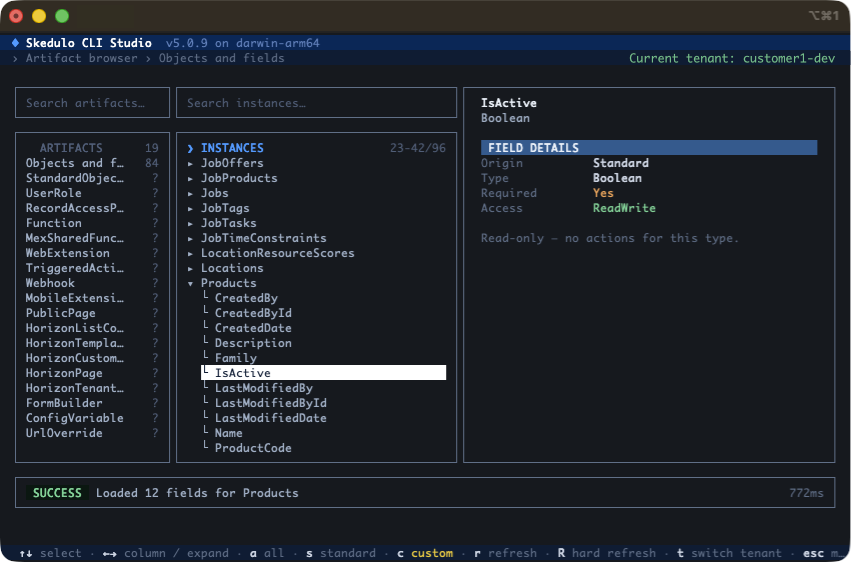Click the 772ms timing value

806,493
